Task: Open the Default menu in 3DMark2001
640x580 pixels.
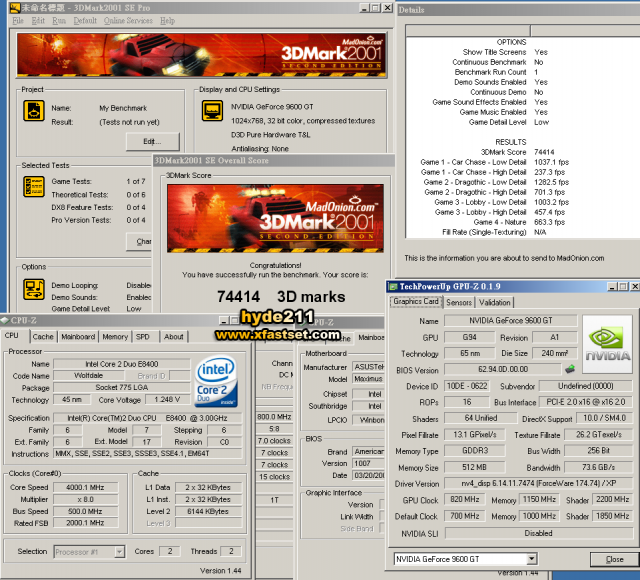Action: tap(85, 20)
